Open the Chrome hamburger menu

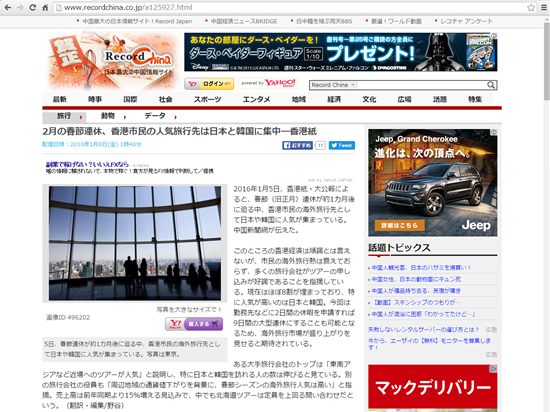[544, 7]
